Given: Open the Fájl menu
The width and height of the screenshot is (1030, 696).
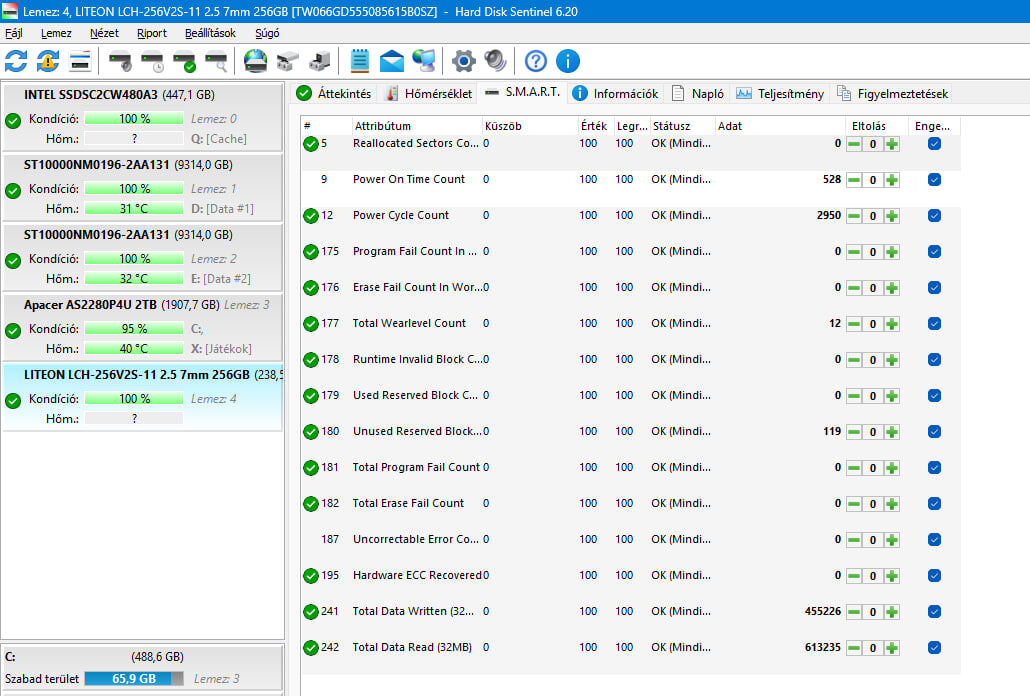Looking at the screenshot, I should (x=14, y=33).
